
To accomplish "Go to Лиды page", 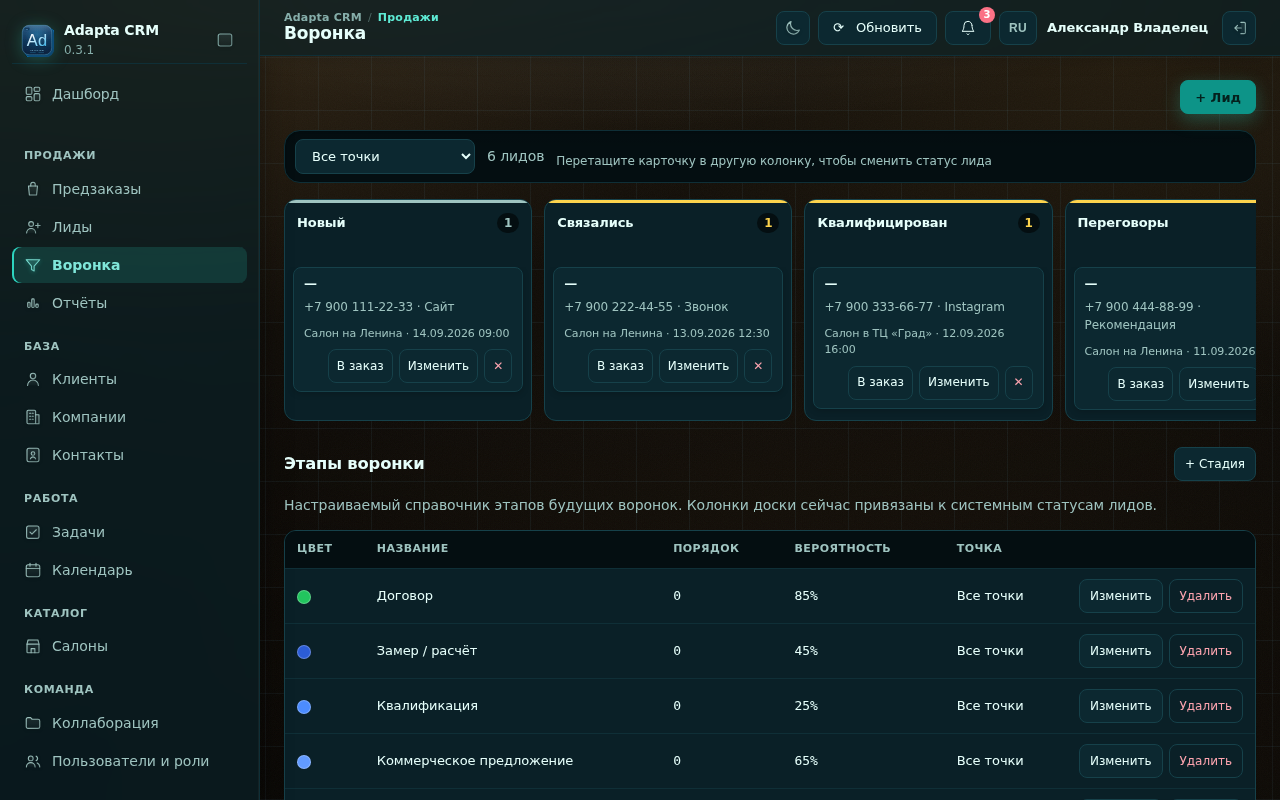I will [129, 227].
